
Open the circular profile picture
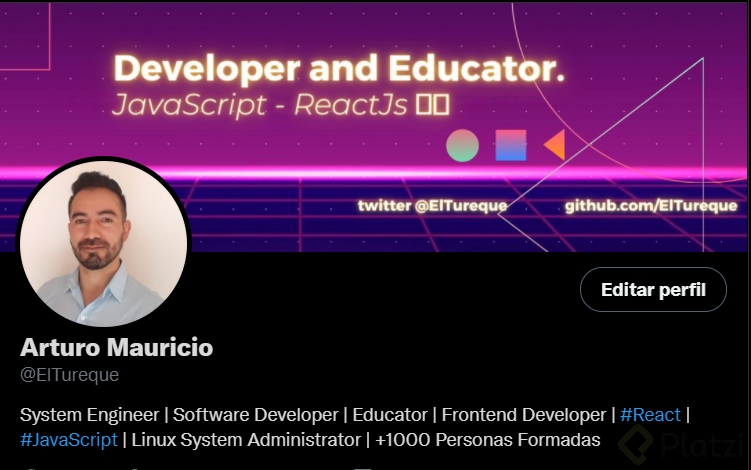[103, 243]
